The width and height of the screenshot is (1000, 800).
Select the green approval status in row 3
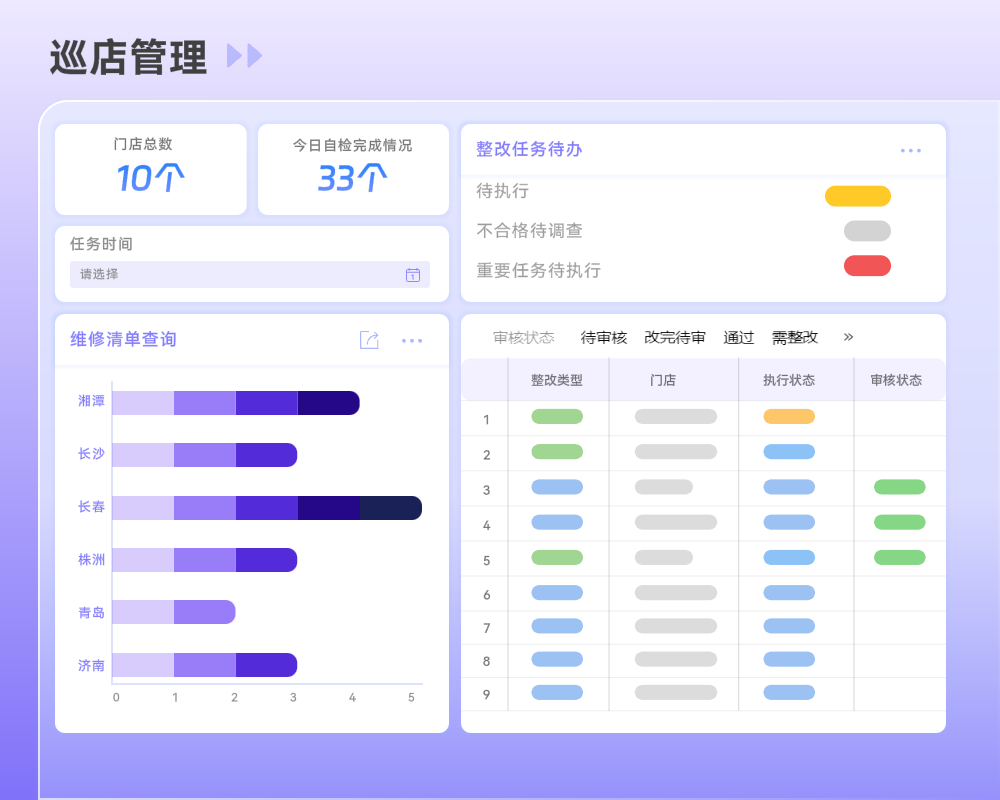900,487
